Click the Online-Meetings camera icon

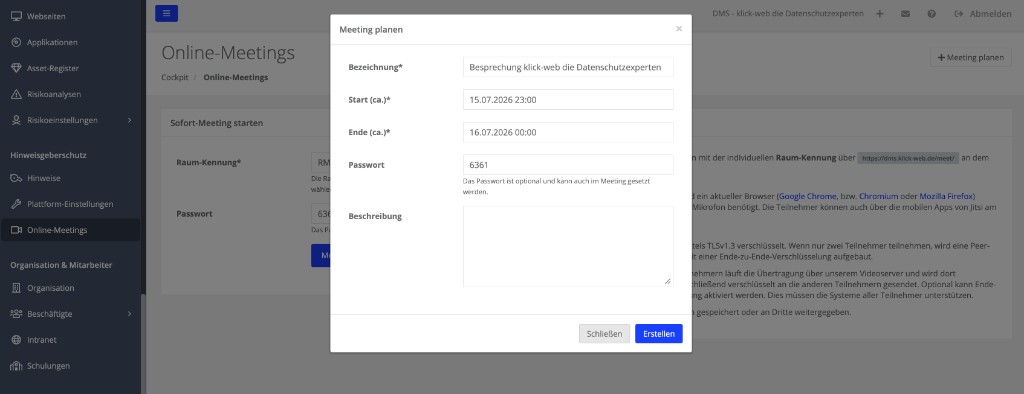coord(16,230)
